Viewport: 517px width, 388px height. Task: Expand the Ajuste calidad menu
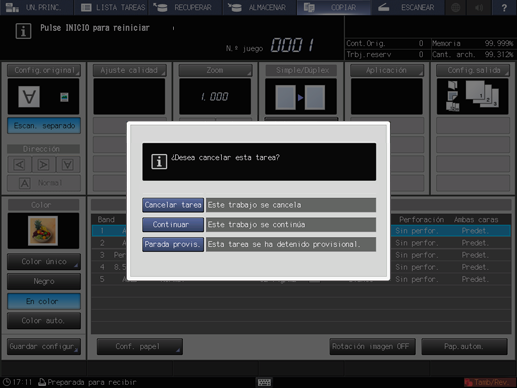[129, 70]
